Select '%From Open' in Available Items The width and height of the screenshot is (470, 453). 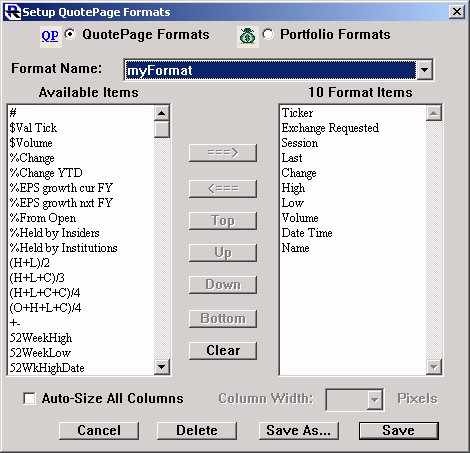click(81, 218)
